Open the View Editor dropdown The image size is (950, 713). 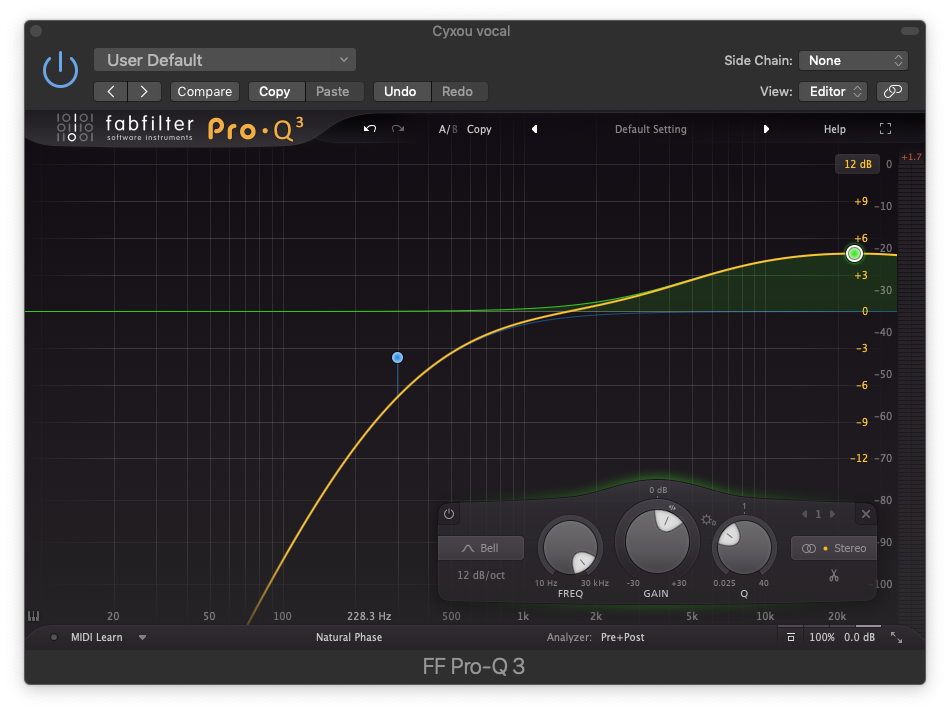pyautogui.click(x=833, y=91)
